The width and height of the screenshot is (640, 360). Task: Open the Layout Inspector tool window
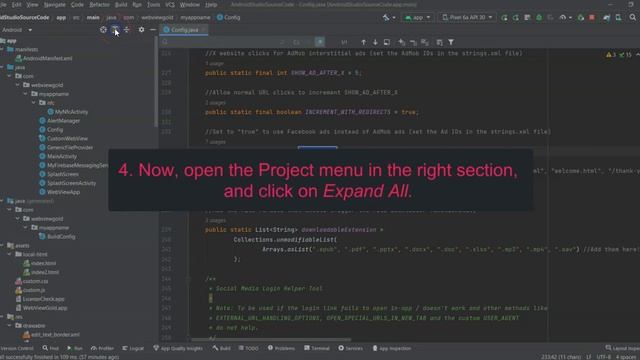tap(622, 348)
